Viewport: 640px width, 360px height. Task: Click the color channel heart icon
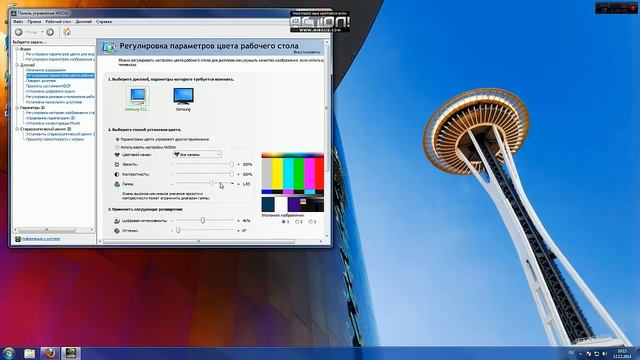click(x=117, y=155)
